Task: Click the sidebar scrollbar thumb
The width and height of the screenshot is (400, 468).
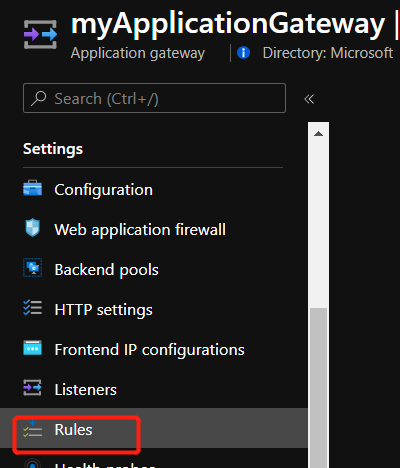Action: point(318,387)
